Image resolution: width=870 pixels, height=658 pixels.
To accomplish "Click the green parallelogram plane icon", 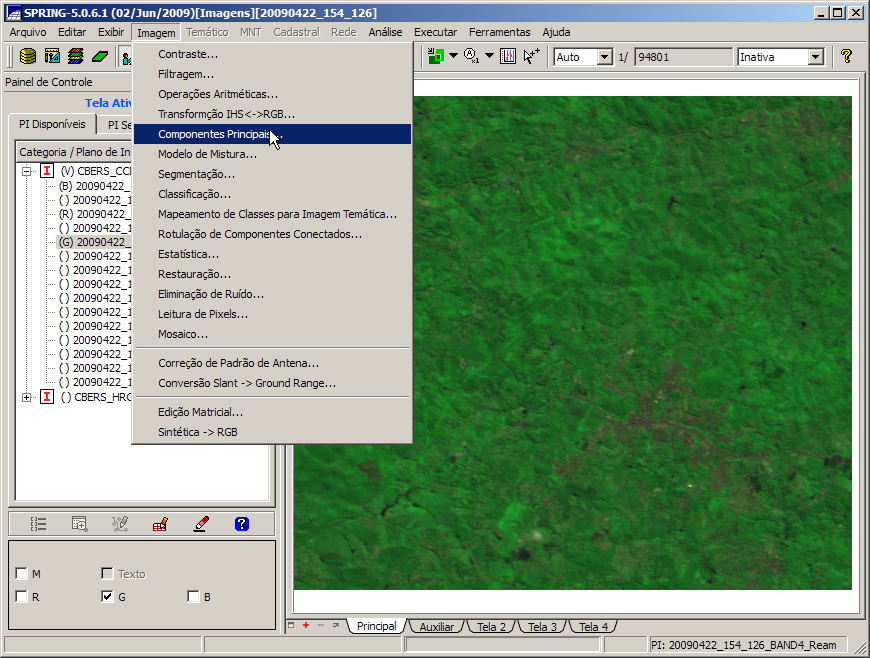I will tap(100, 57).
